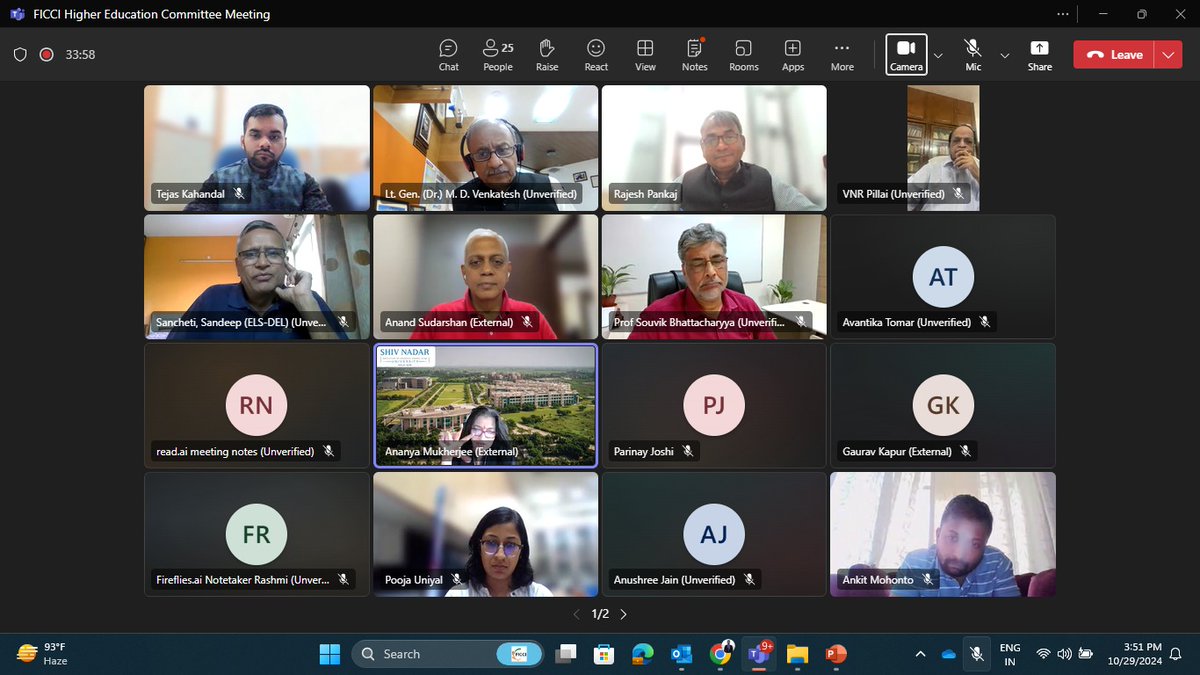The height and width of the screenshot is (675, 1200).
Task: Click the AJ avatar of Anushree Jain
Action: click(714, 534)
